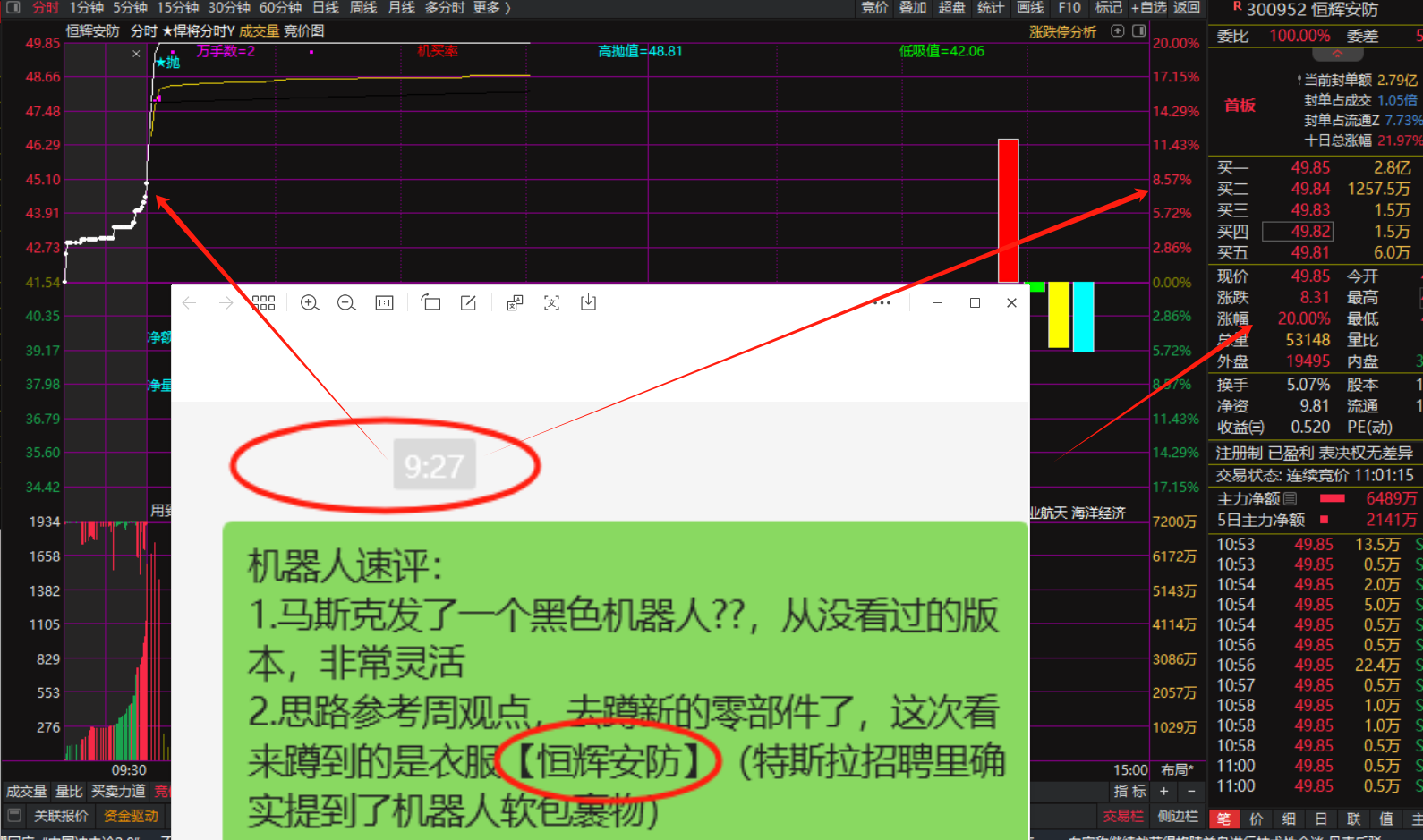Click the 标记 mark button

[x=1108, y=7]
